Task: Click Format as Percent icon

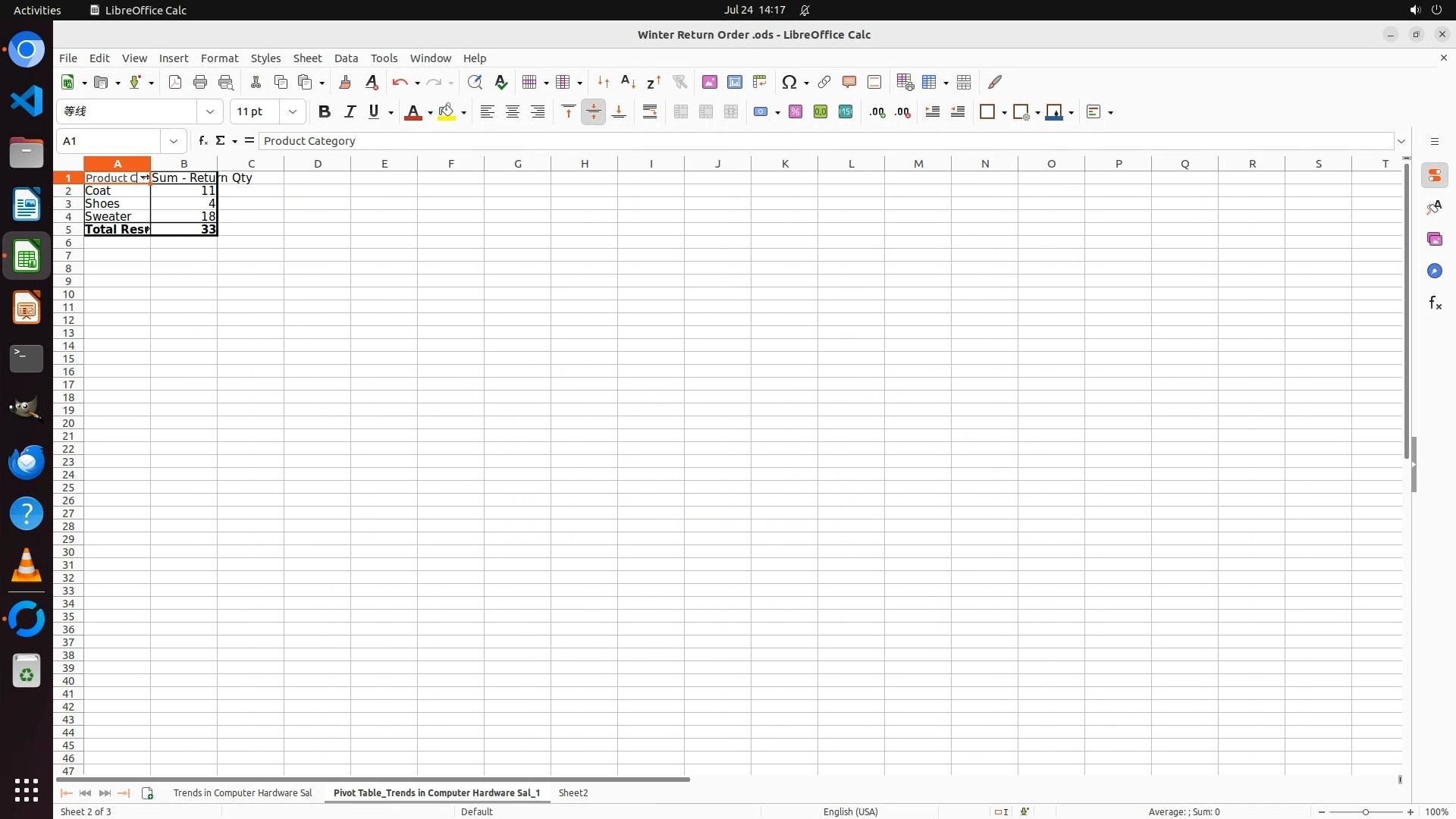Action: point(795,112)
